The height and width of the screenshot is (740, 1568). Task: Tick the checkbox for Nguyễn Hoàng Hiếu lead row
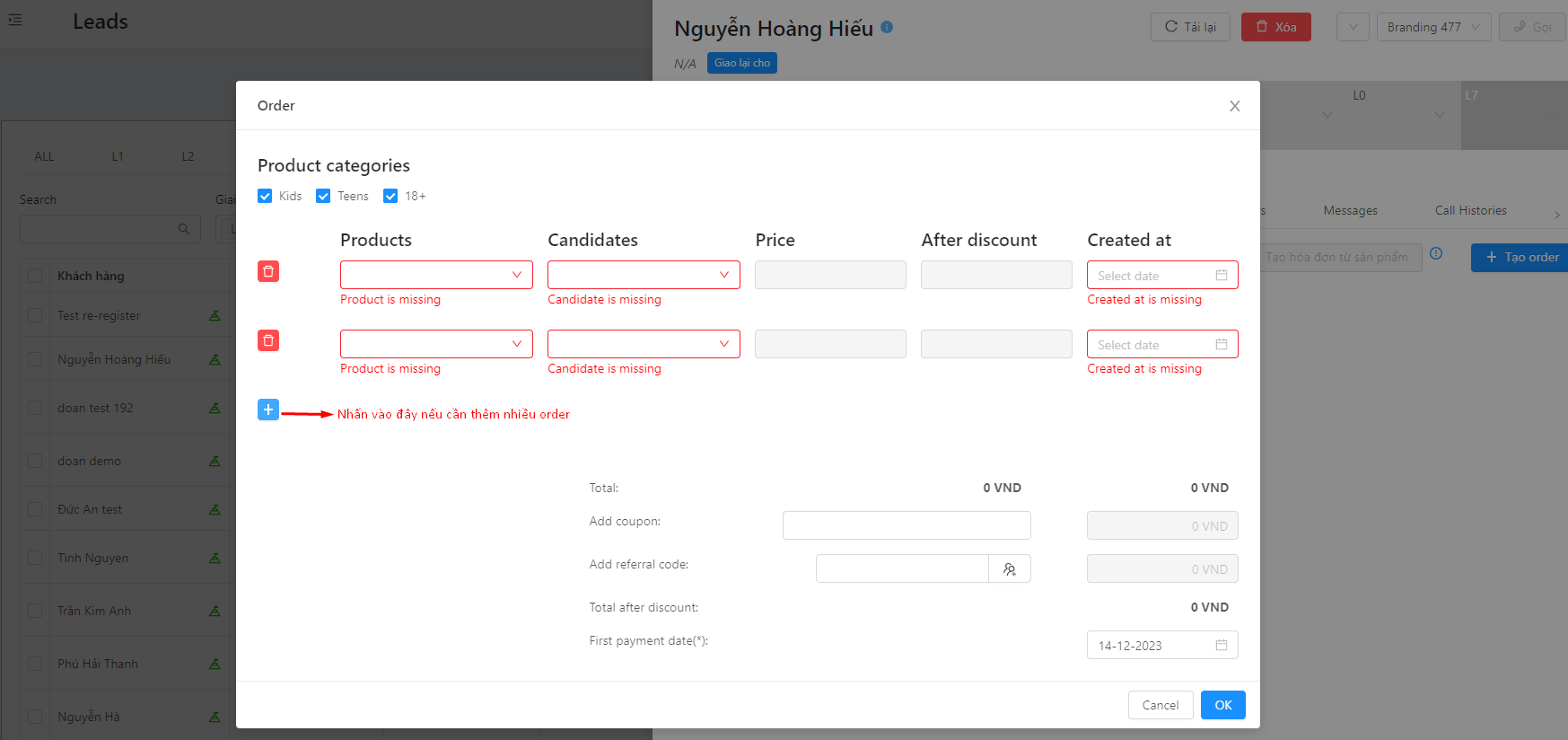click(35, 359)
